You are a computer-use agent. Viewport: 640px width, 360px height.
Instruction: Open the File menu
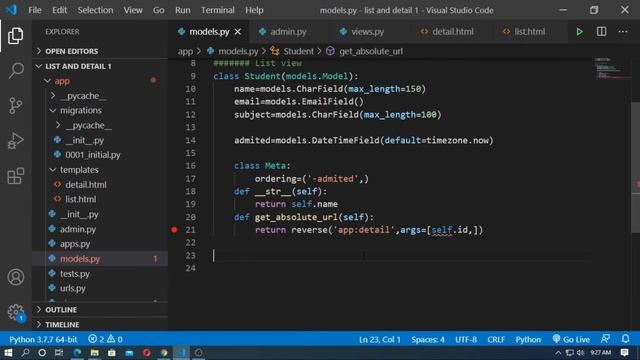[x=35, y=10]
